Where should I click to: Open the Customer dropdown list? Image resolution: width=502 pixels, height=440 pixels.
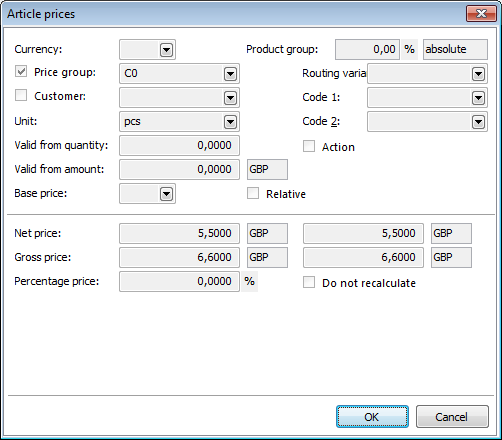click(x=230, y=98)
